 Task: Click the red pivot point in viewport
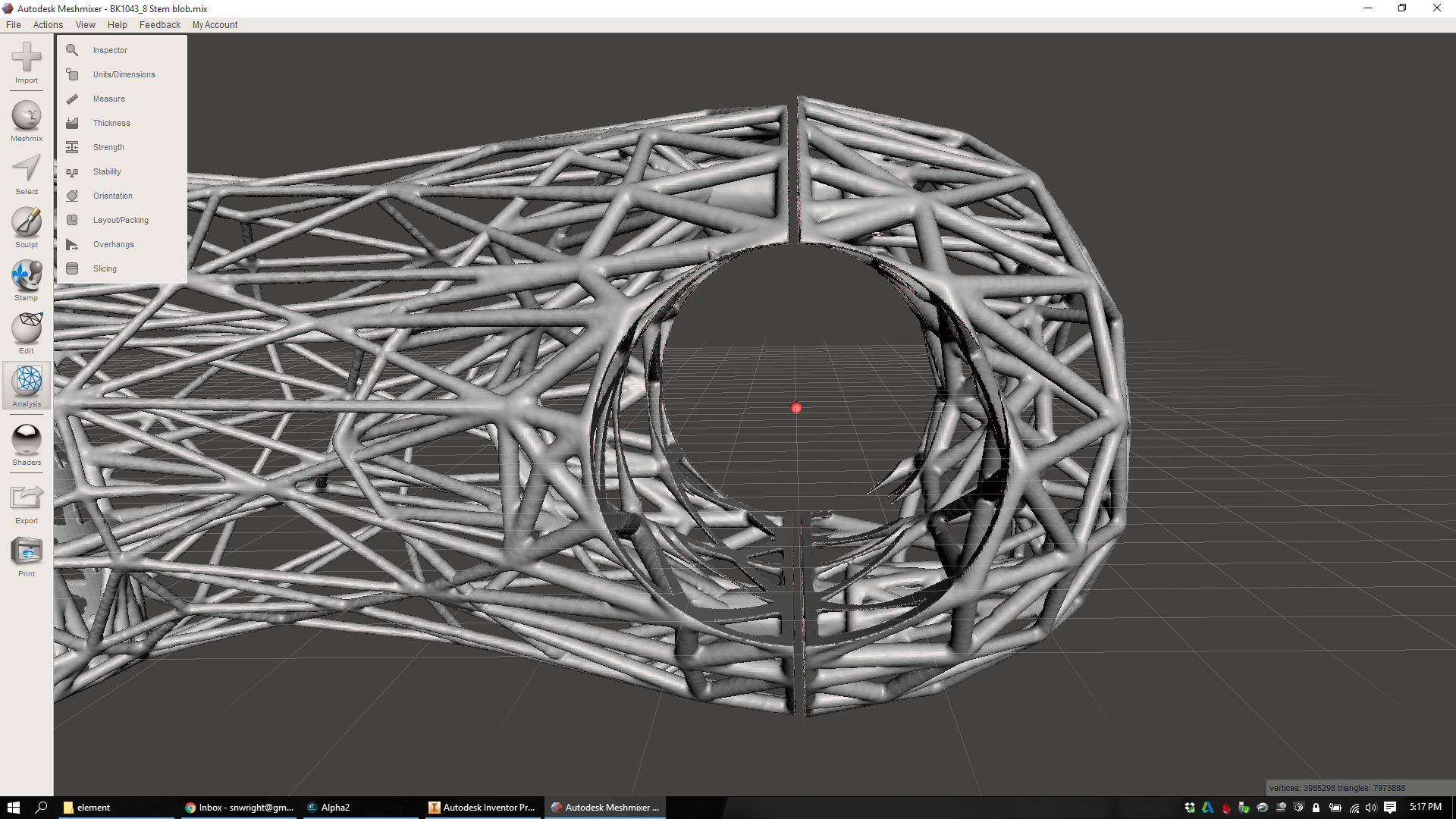click(x=795, y=408)
